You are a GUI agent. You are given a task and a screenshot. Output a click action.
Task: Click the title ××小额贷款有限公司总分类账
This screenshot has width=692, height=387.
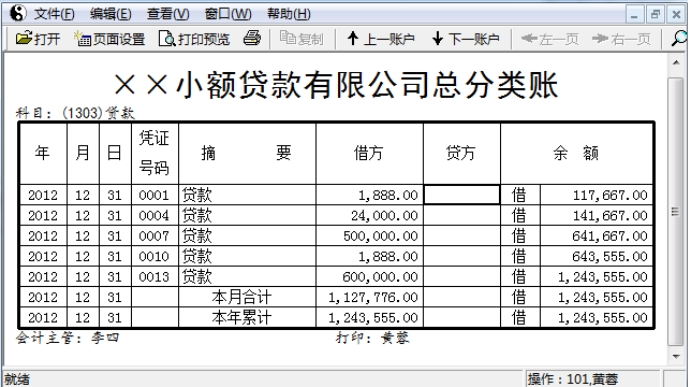[x=336, y=85]
